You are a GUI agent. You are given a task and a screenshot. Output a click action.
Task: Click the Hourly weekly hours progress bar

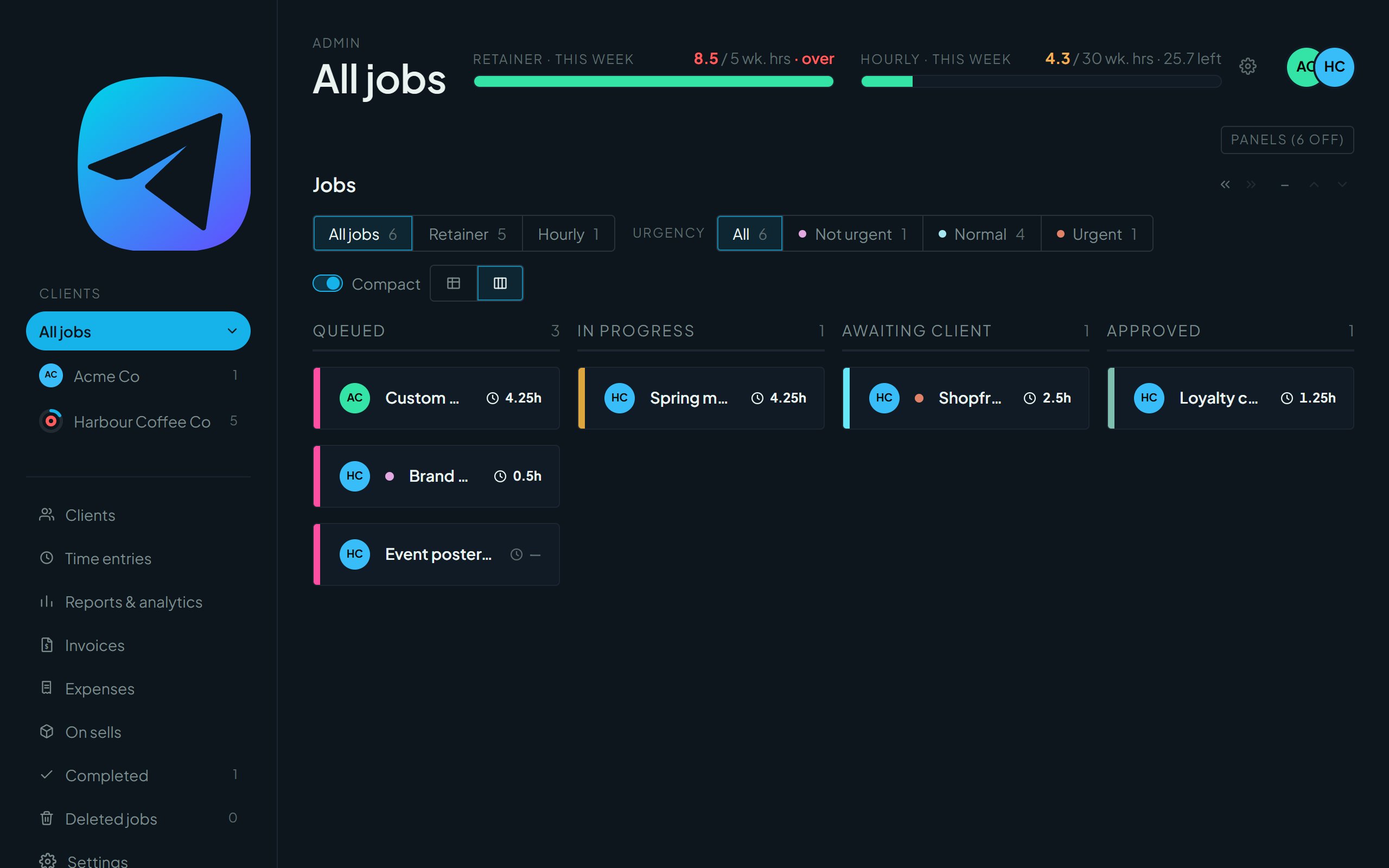tap(1041, 81)
